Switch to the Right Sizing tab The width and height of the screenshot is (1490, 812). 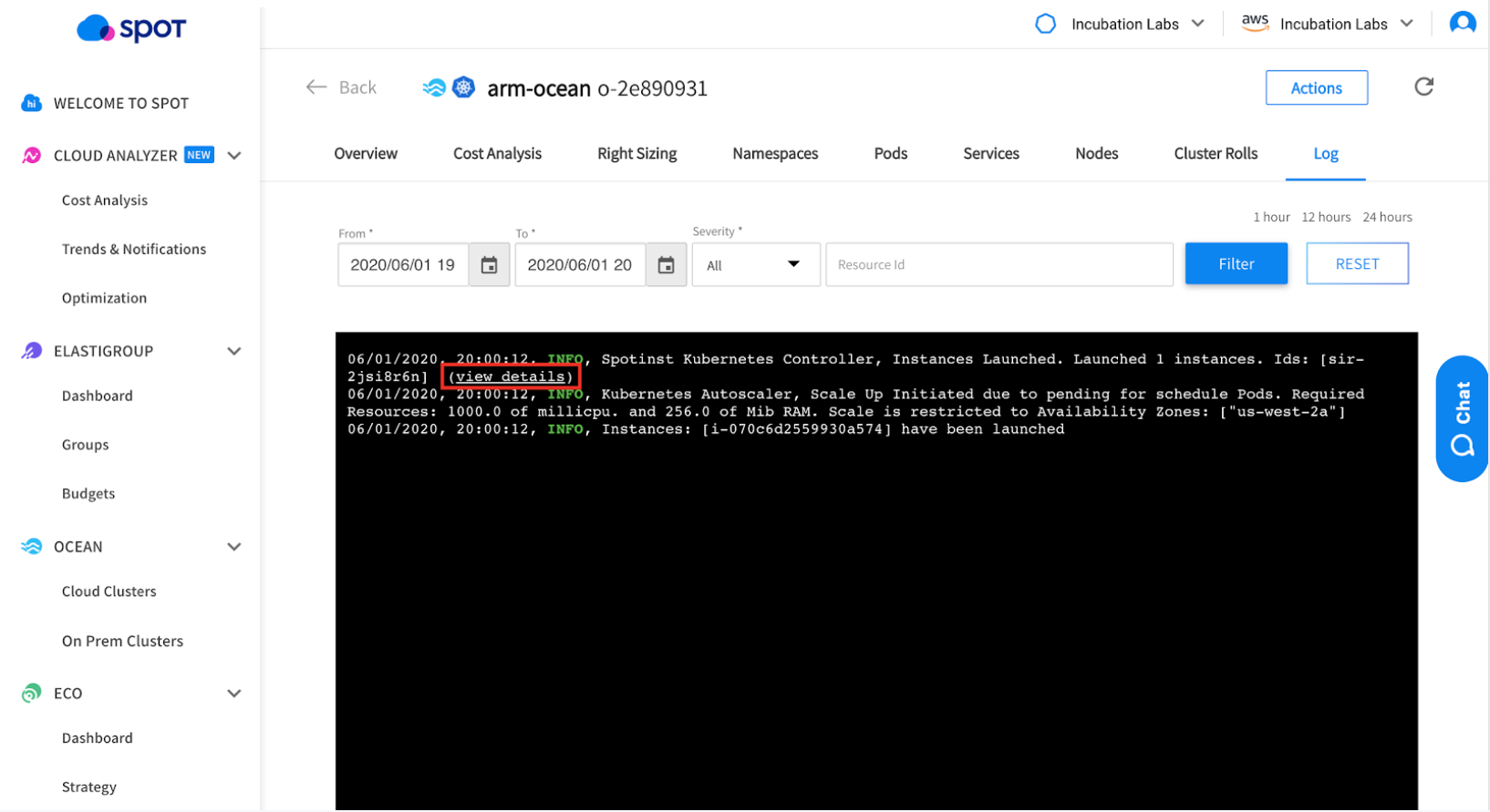coord(636,154)
